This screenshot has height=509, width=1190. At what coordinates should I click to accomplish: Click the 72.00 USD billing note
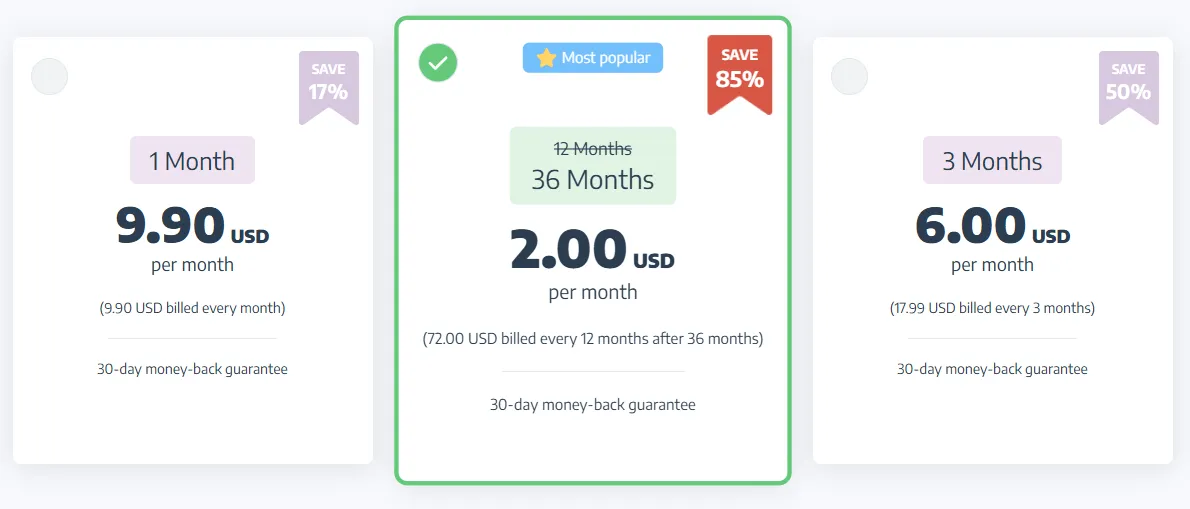tap(592, 339)
